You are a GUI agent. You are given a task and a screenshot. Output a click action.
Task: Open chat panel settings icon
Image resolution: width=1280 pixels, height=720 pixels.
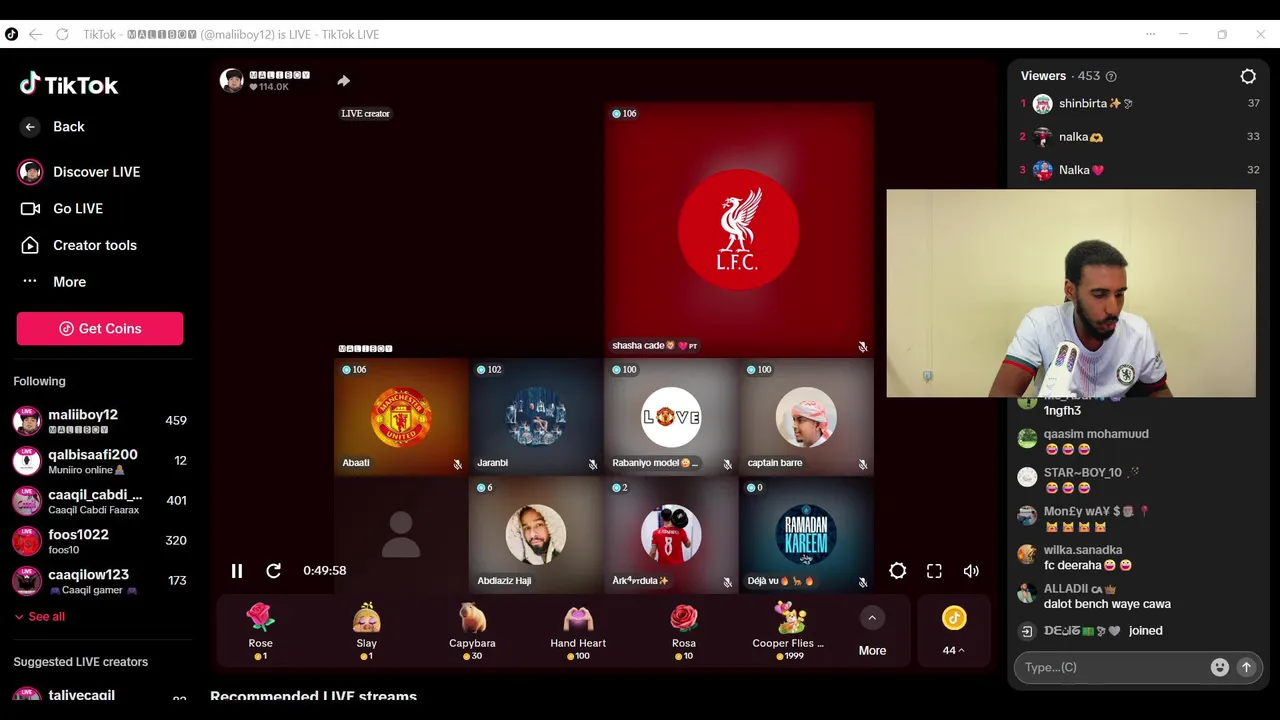(x=1248, y=76)
